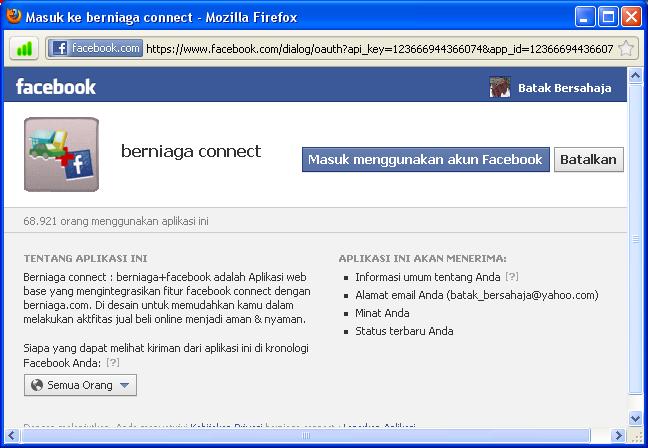
Task: Click the horizontal scrollbar thumb
Action: [306, 435]
